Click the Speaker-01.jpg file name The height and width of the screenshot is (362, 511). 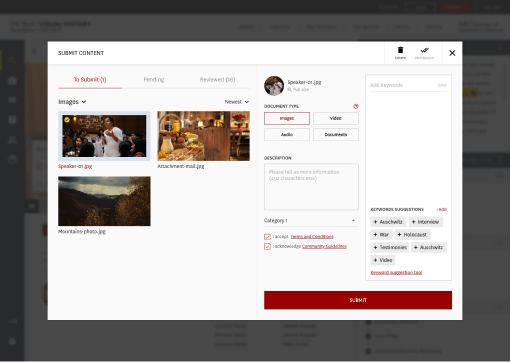(75, 166)
